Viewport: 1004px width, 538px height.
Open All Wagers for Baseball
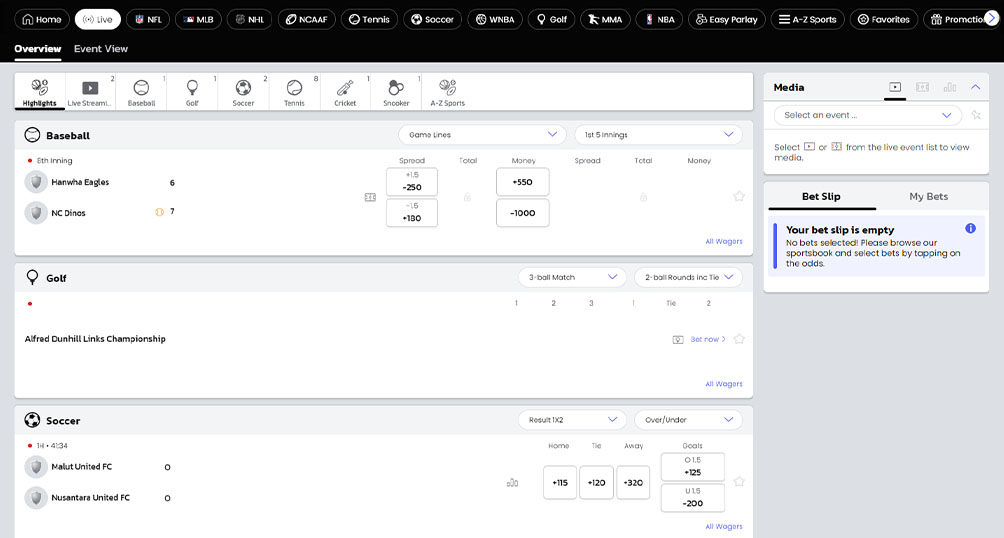pos(724,241)
